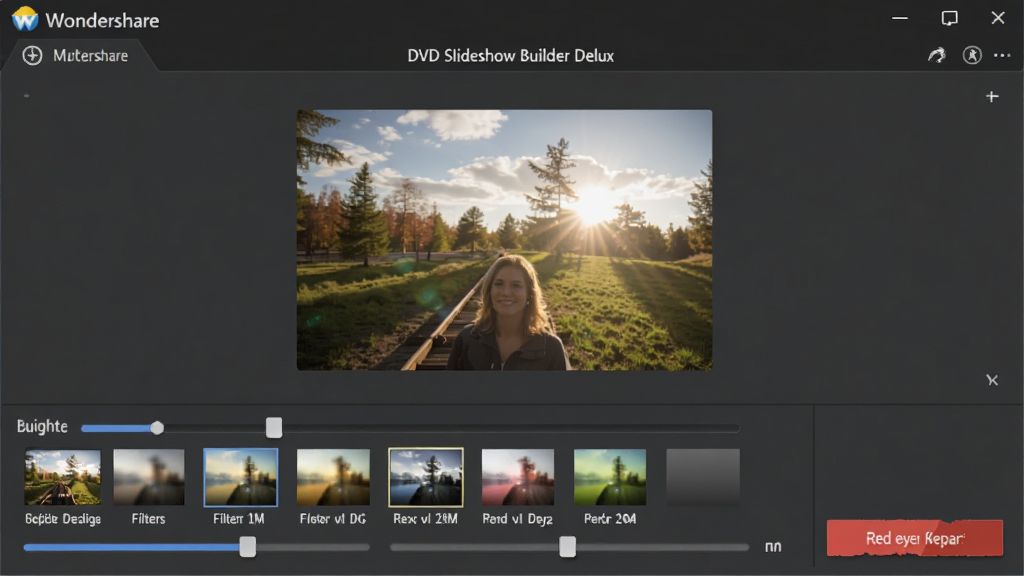Click the Red eye Repair button
1024x576 pixels.
914,538
